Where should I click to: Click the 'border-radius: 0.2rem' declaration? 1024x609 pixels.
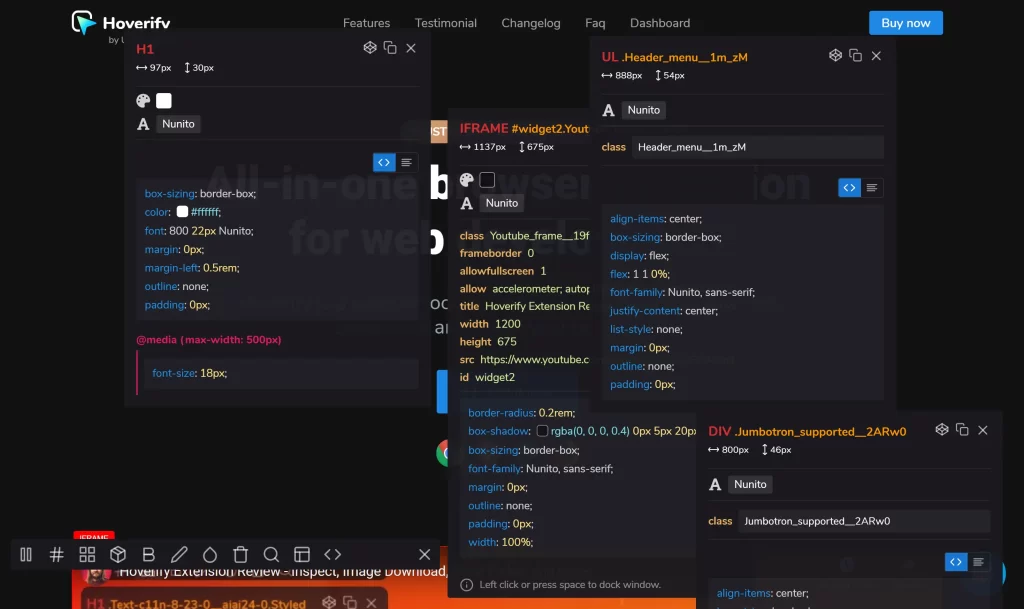tap(522, 413)
